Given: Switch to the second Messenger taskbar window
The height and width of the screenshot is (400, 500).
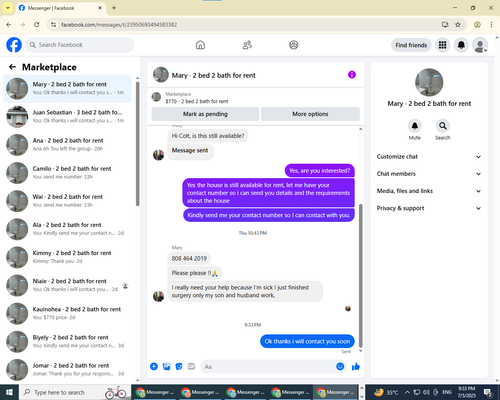Looking at the screenshot, I should 200,392.
